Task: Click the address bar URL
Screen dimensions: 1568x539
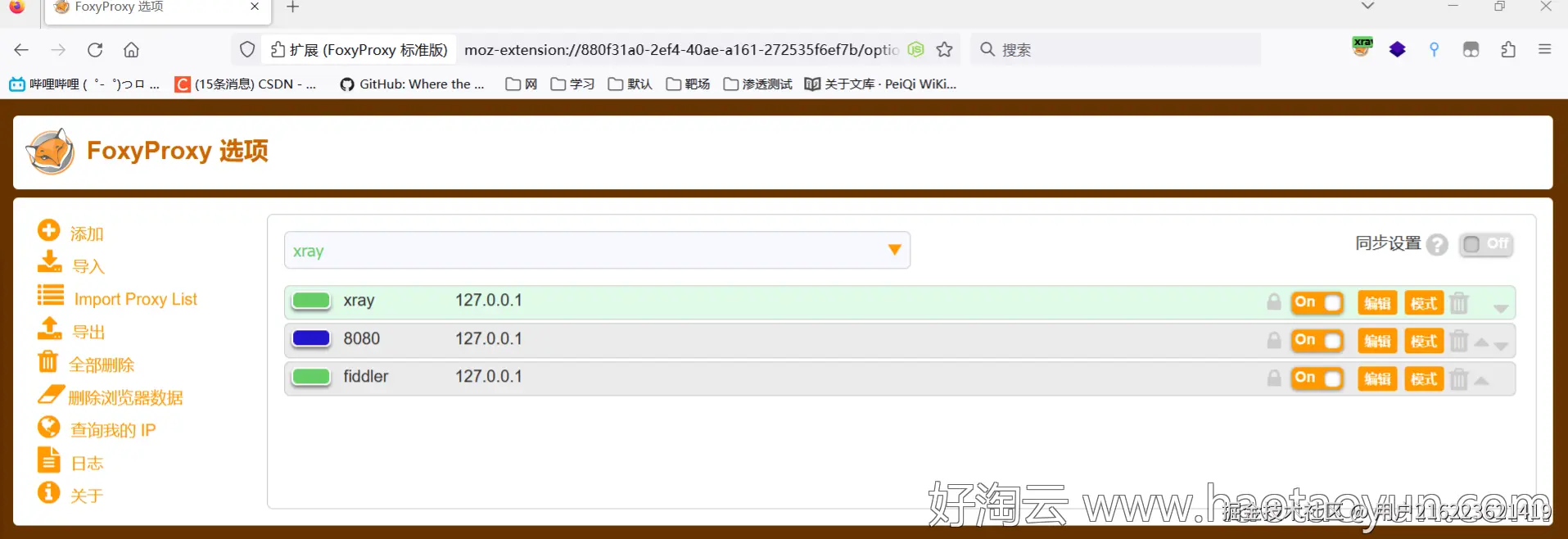Action: click(x=681, y=50)
